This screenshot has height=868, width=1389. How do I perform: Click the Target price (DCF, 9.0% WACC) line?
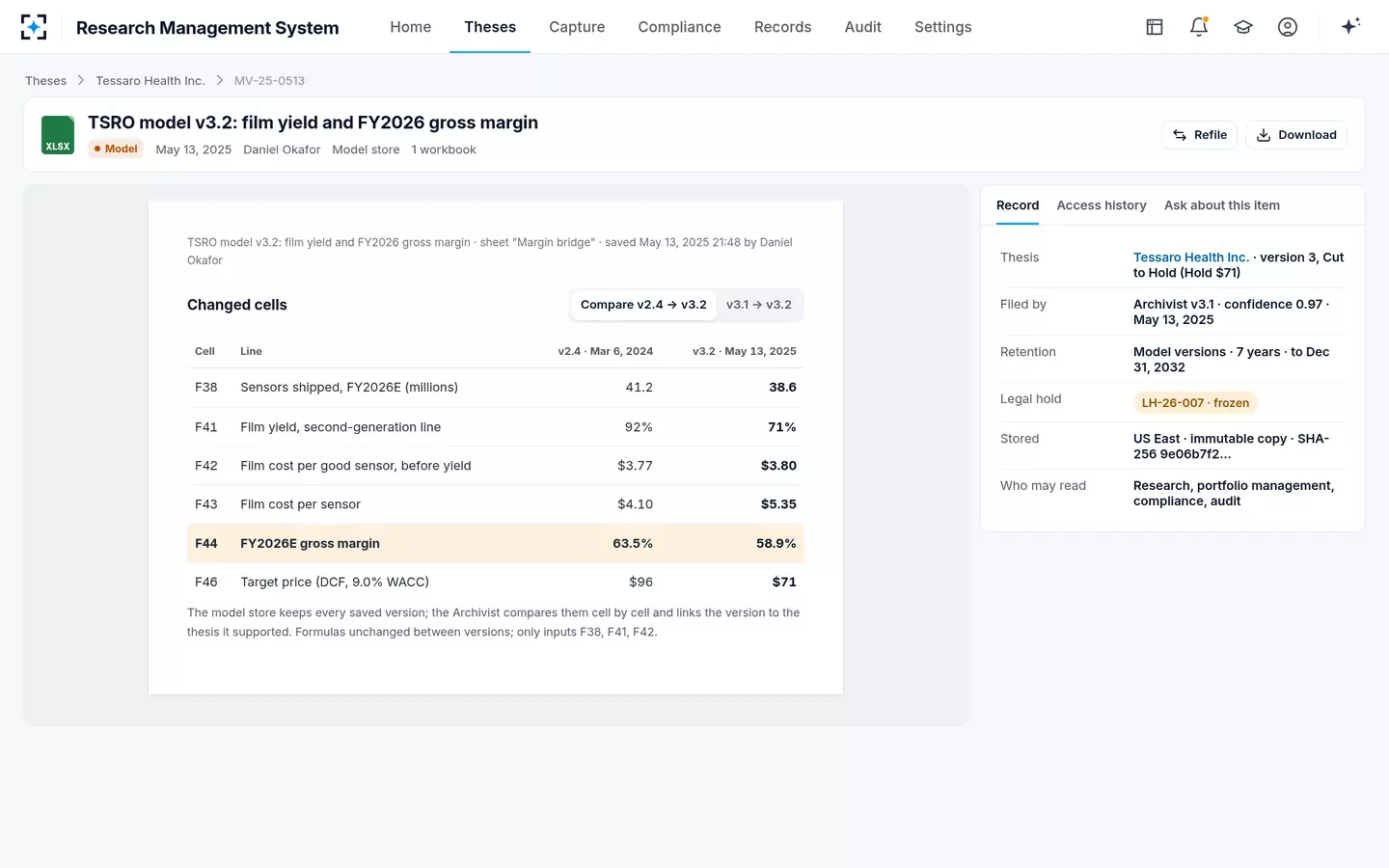tap(335, 582)
